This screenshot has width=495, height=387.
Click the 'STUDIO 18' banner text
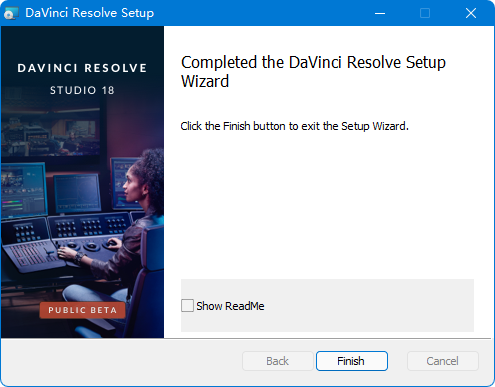coord(82,90)
